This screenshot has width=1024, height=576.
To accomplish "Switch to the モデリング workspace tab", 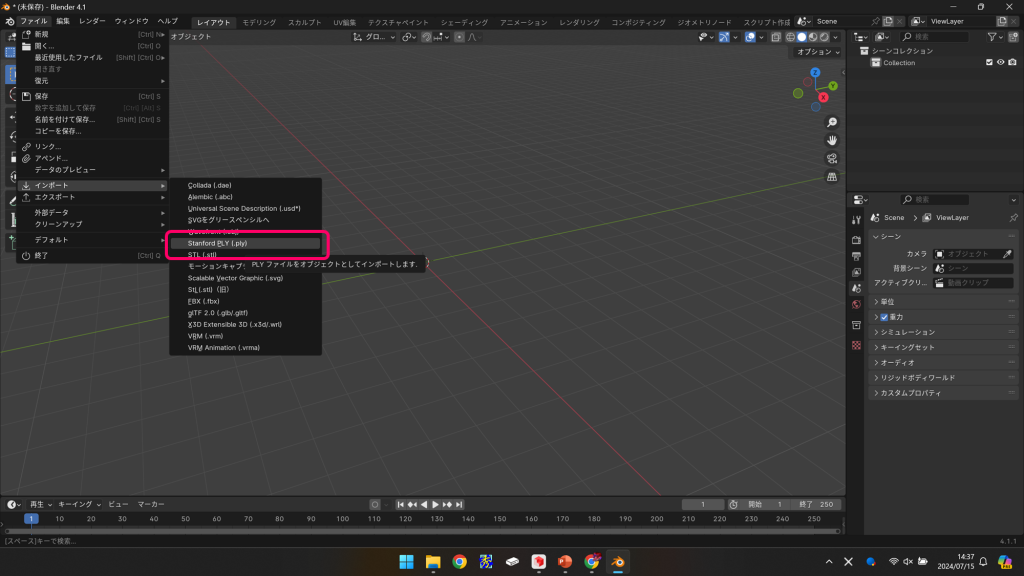I will click(x=259, y=22).
